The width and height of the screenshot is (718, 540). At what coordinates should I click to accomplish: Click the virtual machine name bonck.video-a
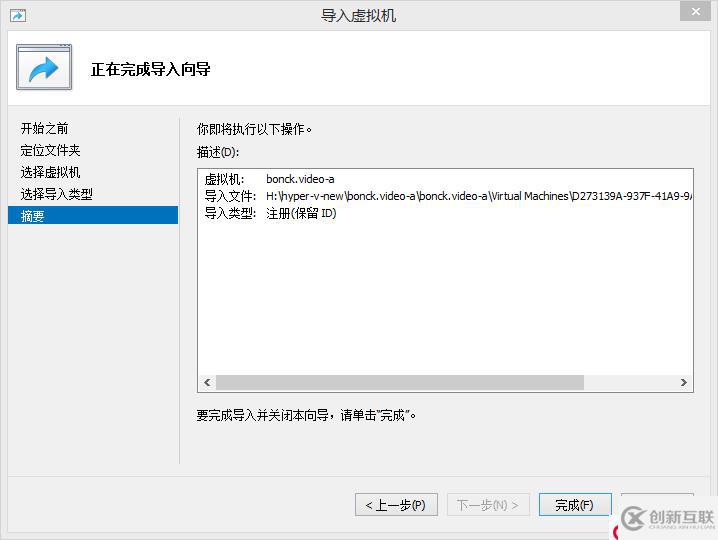point(300,179)
